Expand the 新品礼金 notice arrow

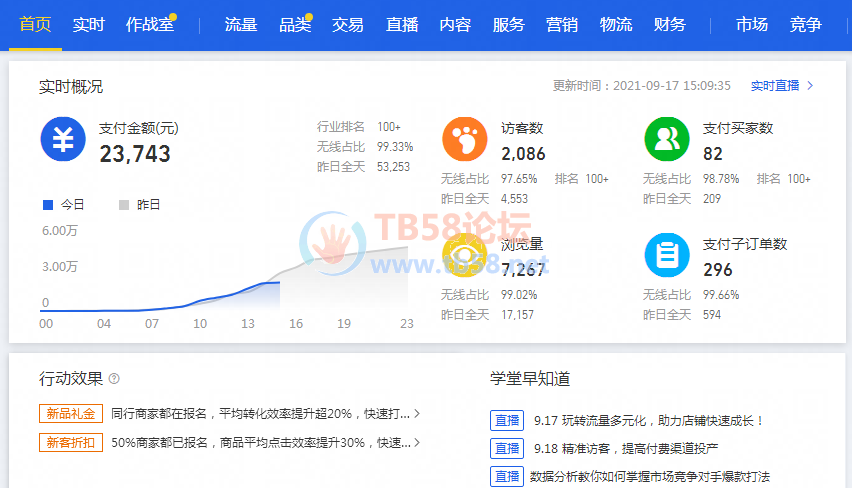coord(417,413)
